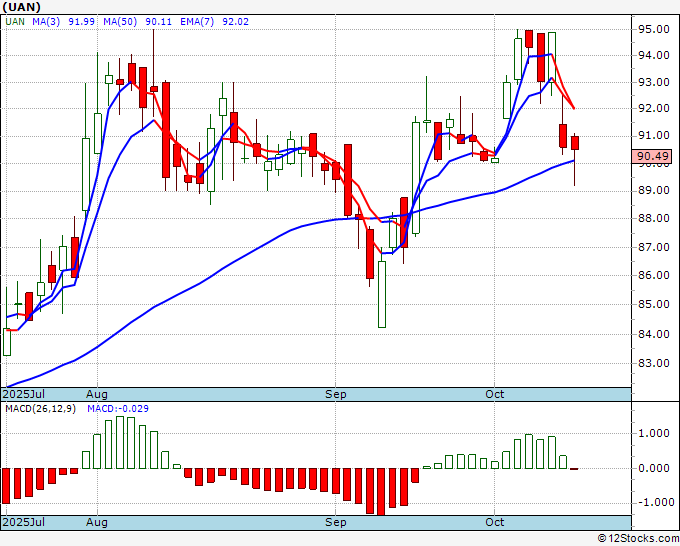680x546 pixels.
Task: Click the EMA(7) legend label
Action: coord(197,21)
